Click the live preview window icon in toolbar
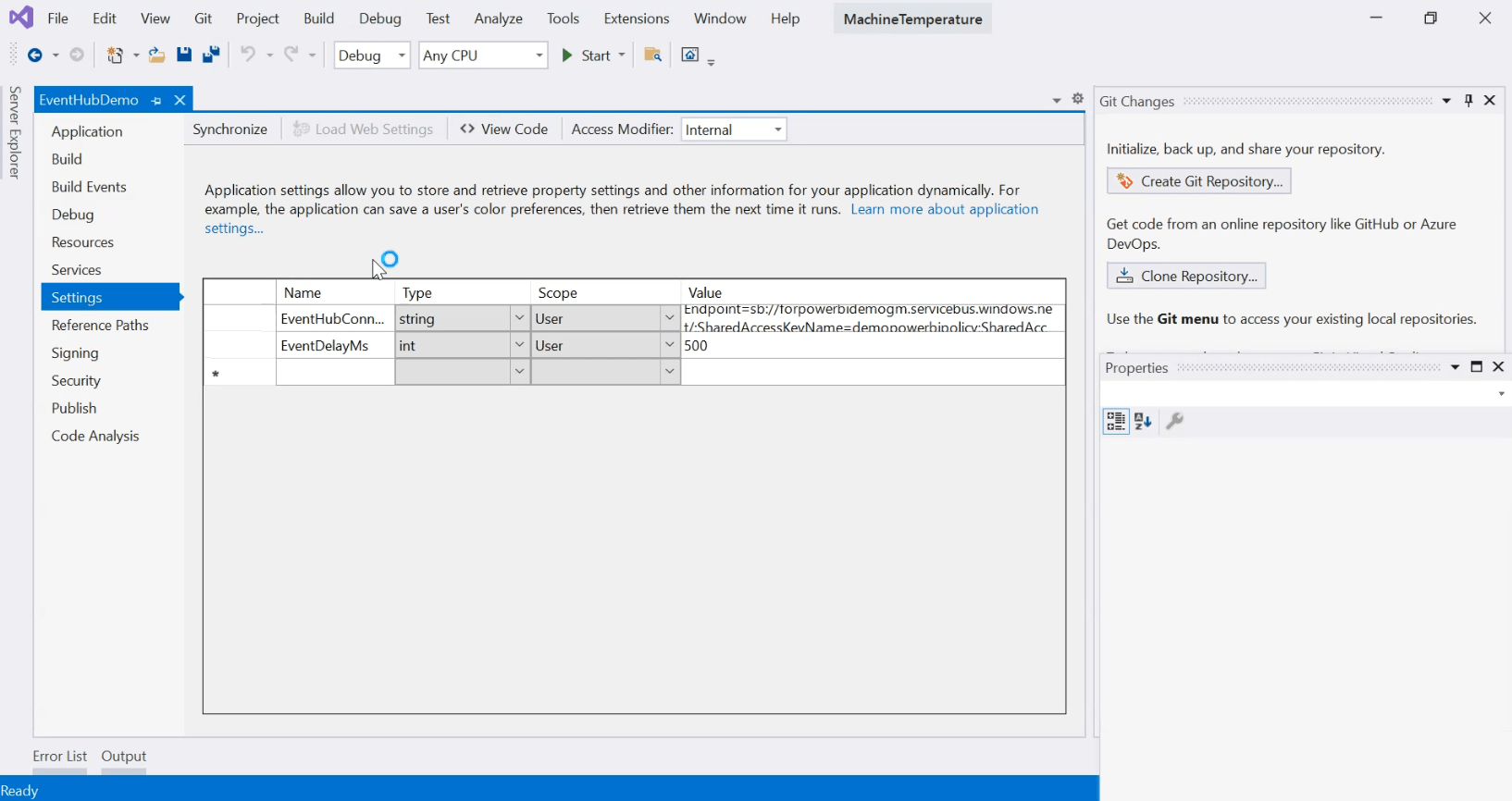Screen dimensions: 1512x801 click(x=690, y=55)
